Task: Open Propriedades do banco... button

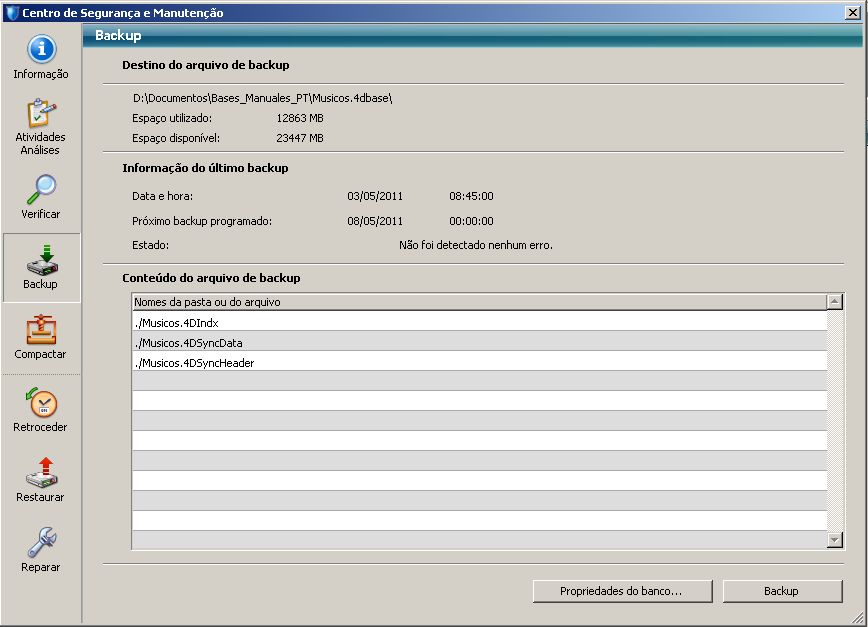Action: [x=622, y=591]
